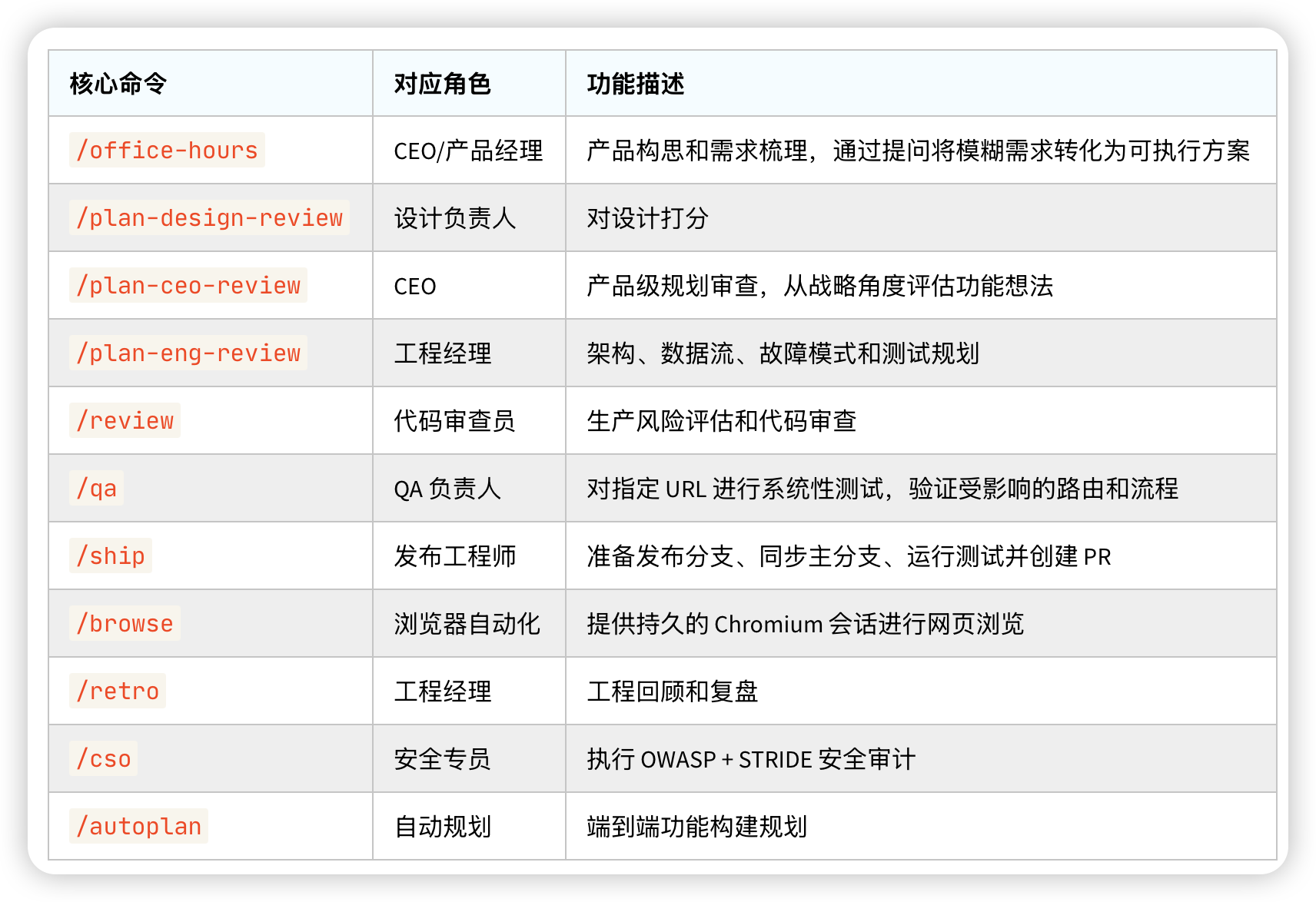Select the 浏览器自动化 role cell
The width and height of the screenshot is (1316, 902).
tap(467, 624)
